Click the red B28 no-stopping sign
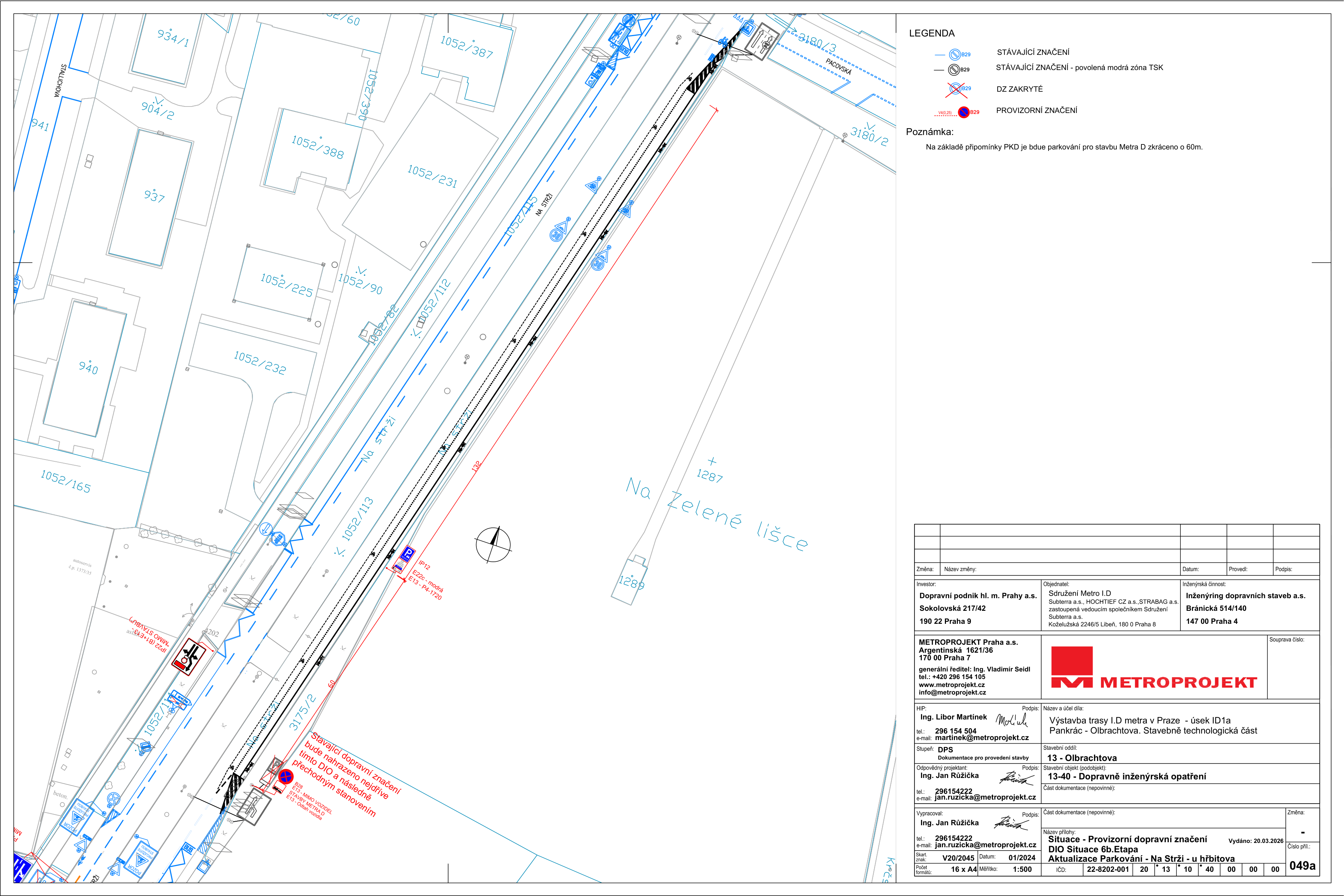 [x=286, y=777]
